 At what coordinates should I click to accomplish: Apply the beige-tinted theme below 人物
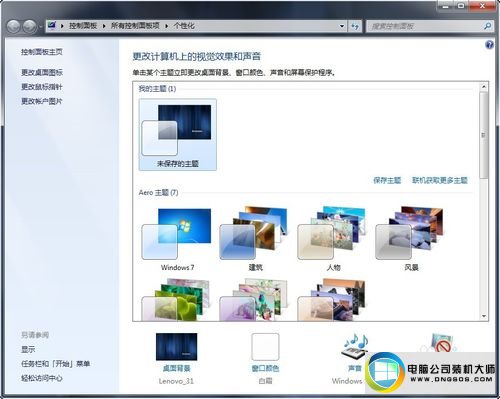click(332, 300)
